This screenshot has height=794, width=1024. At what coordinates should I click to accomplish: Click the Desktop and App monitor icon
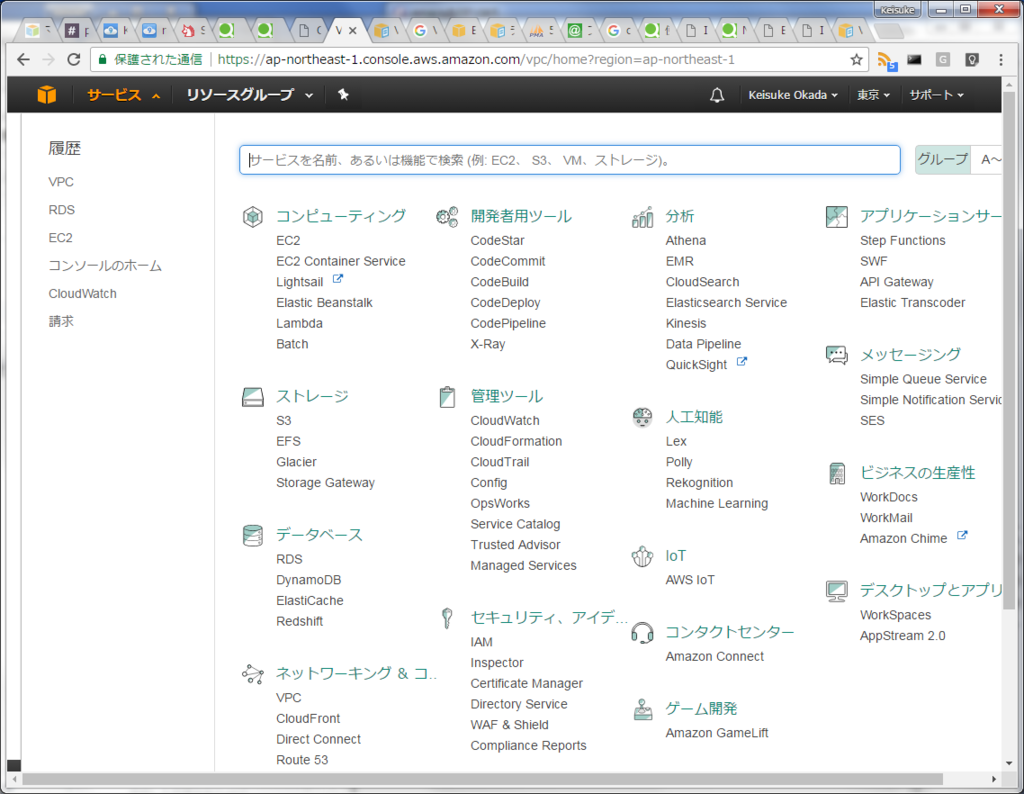pos(837,591)
